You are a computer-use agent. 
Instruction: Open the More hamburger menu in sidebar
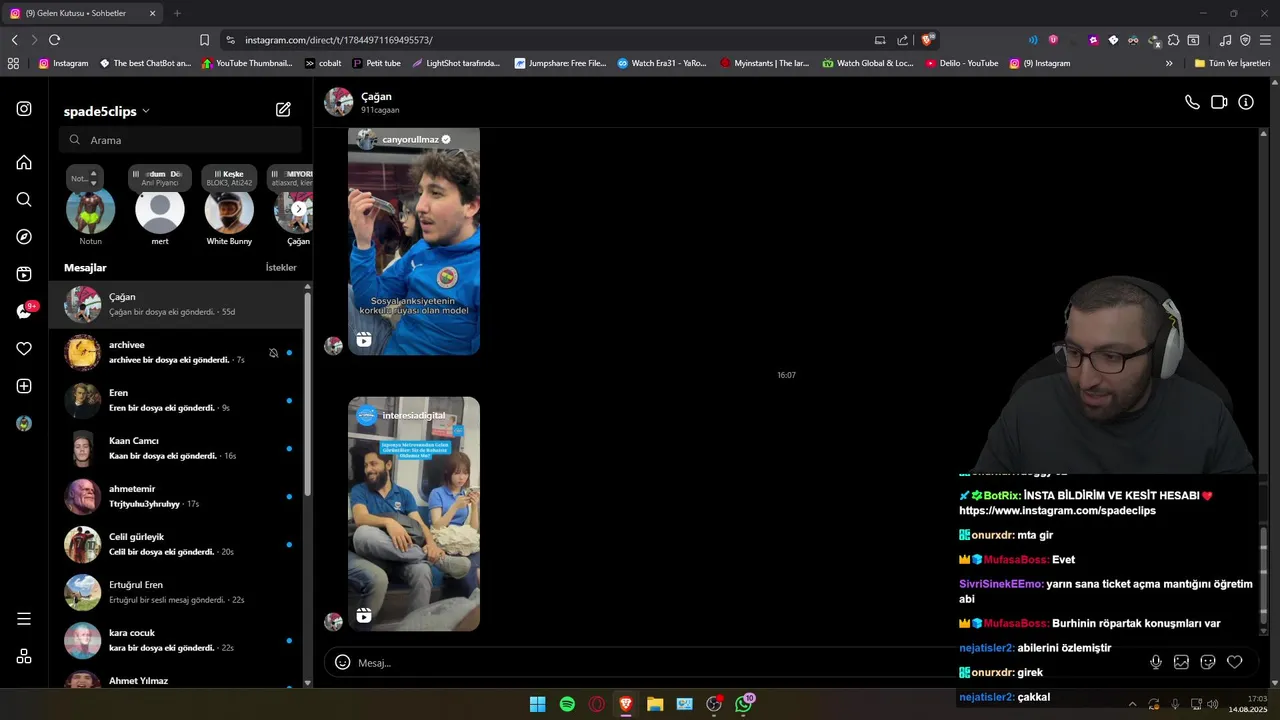pos(24,619)
